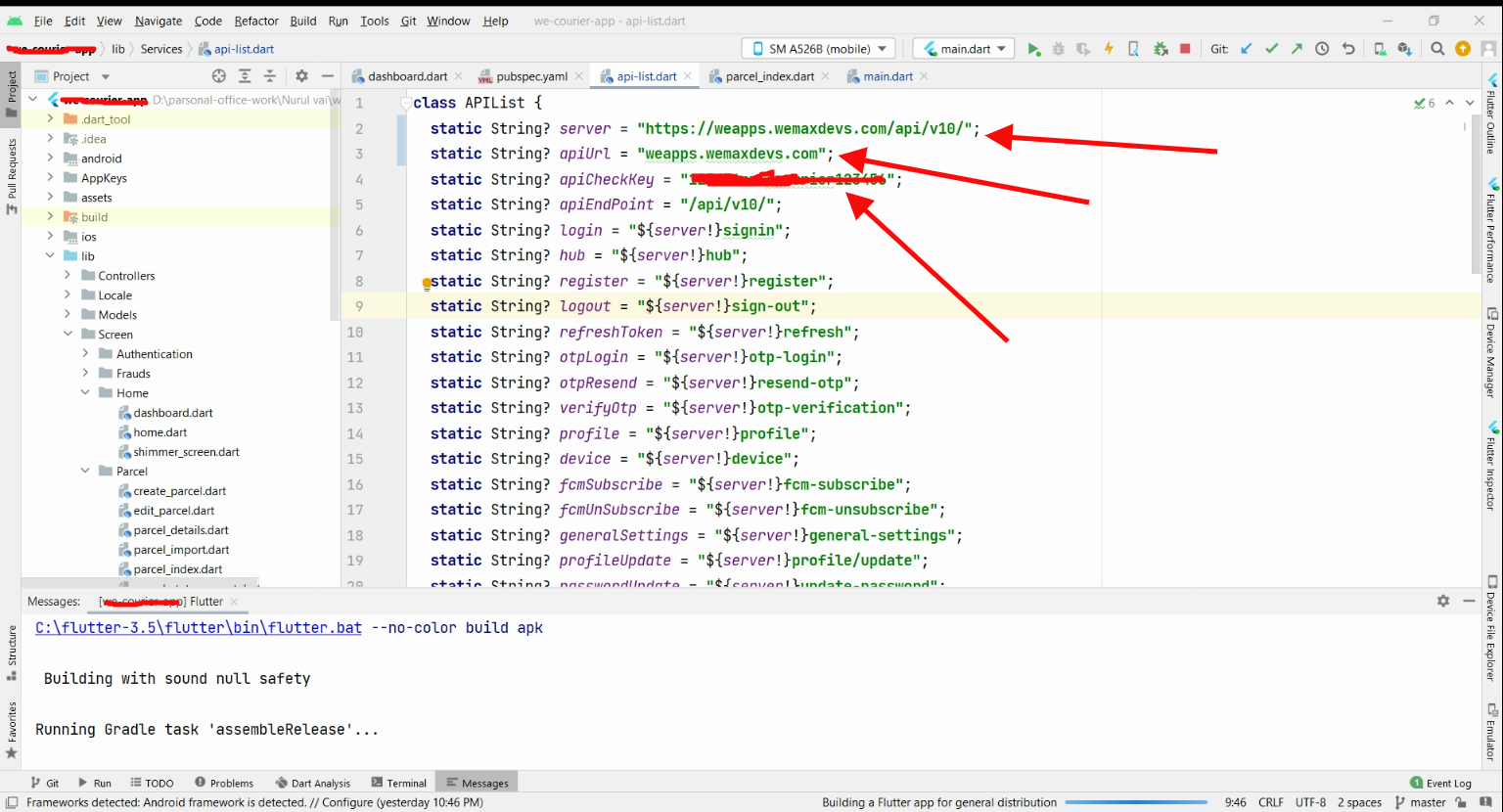This screenshot has width=1503, height=812.
Task: Expand the .dart_tool folder
Action: (x=50, y=119)
